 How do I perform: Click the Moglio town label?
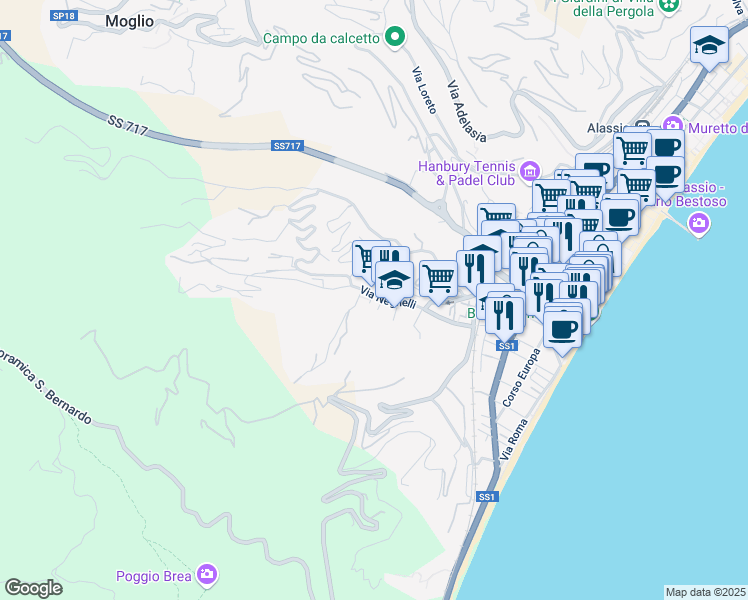(x=130, y=21)
